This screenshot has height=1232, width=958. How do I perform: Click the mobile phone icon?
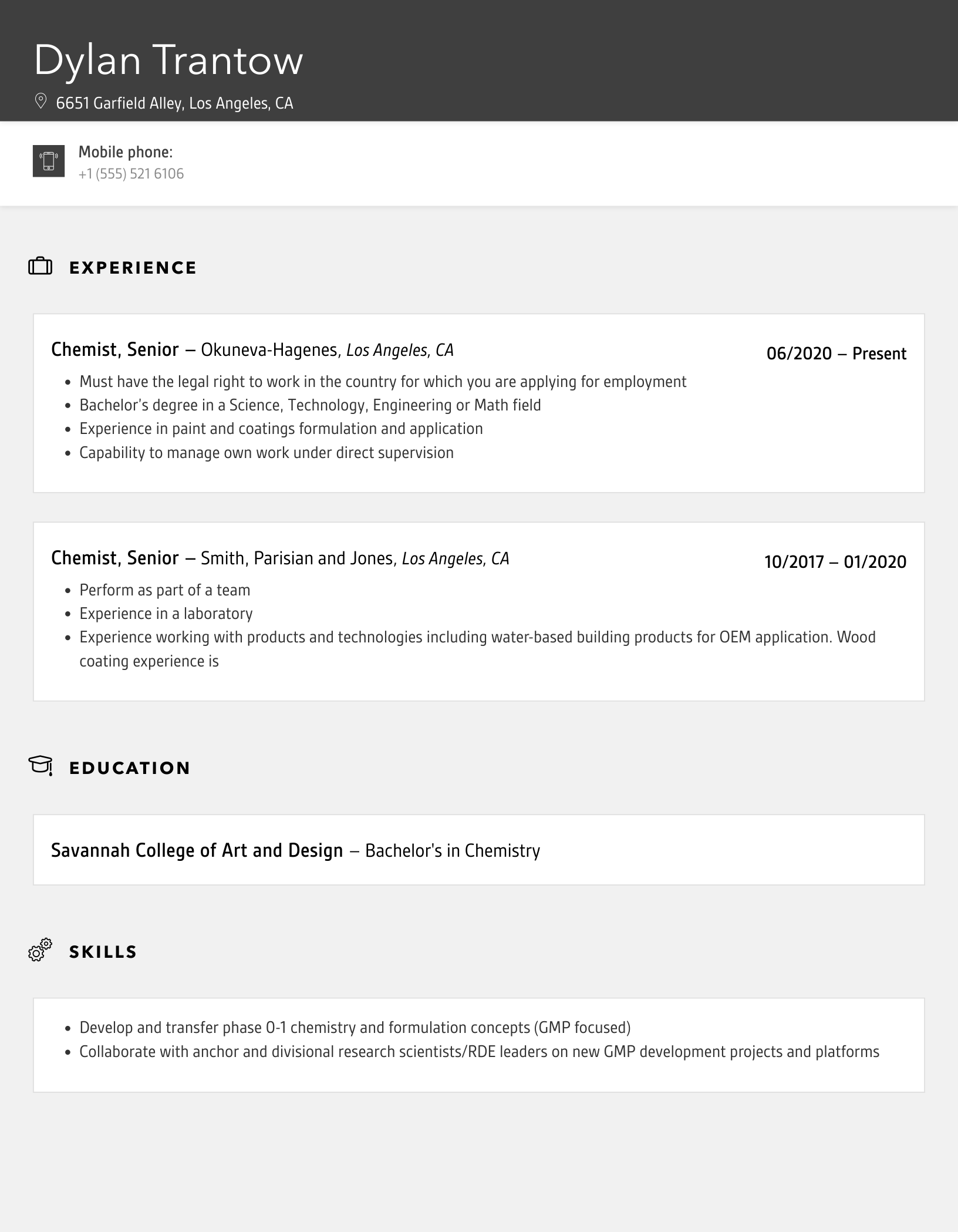point(49,161)
